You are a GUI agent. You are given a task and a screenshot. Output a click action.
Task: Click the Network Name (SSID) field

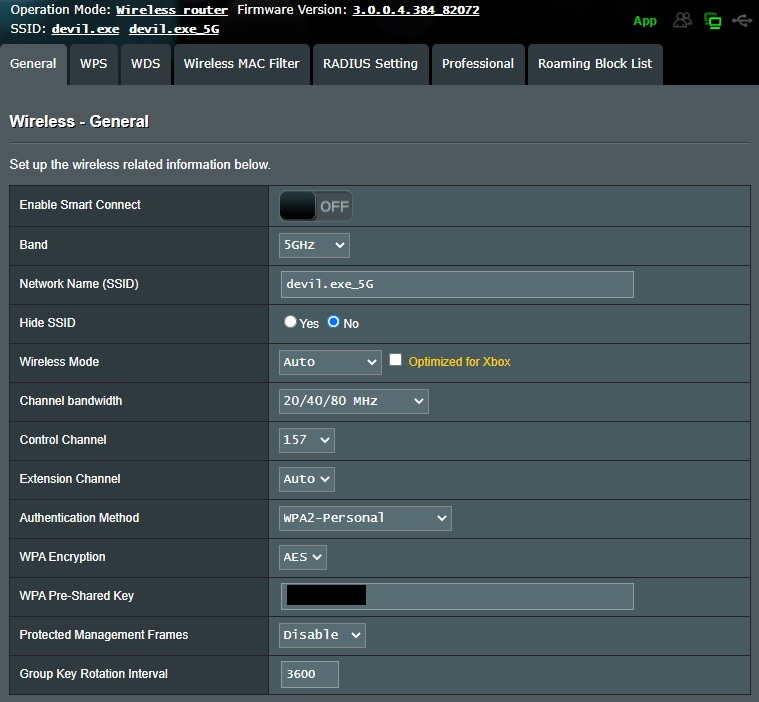[457, 284]
